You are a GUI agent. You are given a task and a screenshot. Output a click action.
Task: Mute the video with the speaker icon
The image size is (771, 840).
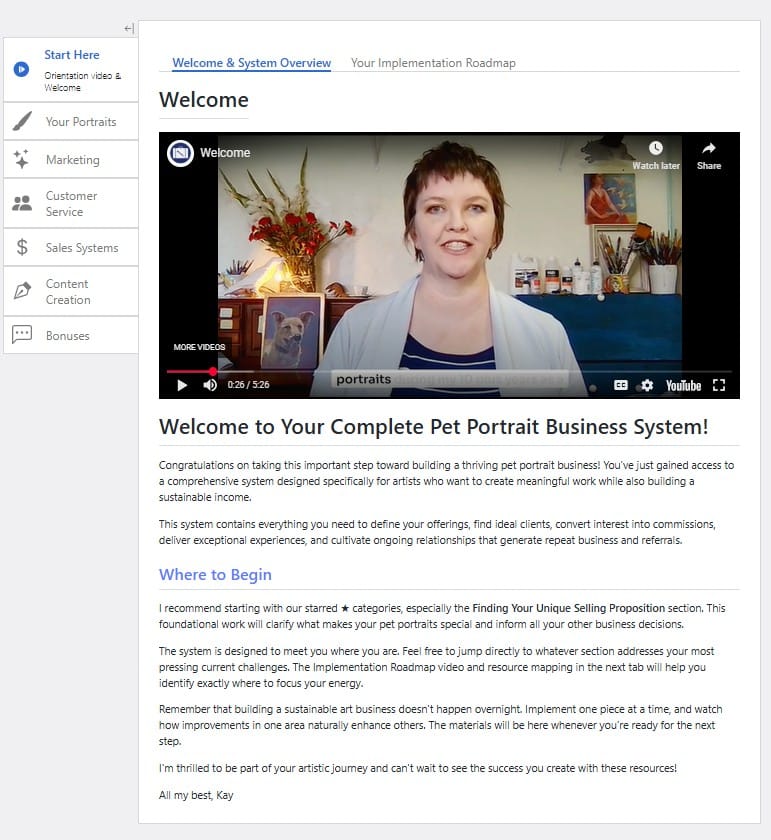click(210, 385)
